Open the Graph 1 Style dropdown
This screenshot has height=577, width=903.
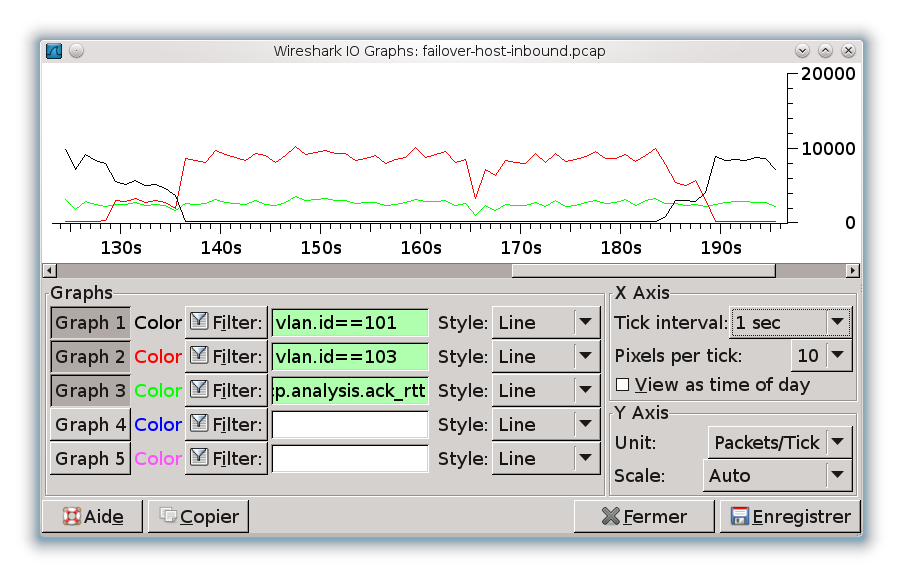(546, 322)
